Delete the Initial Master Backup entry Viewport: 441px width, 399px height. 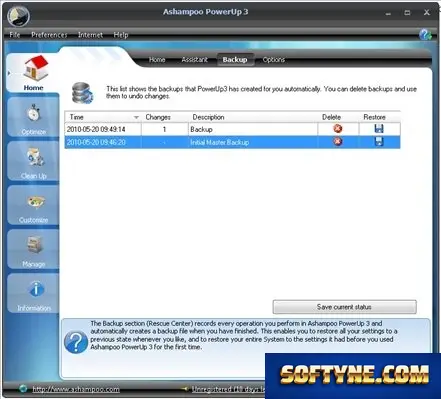[x=338, y=142]
